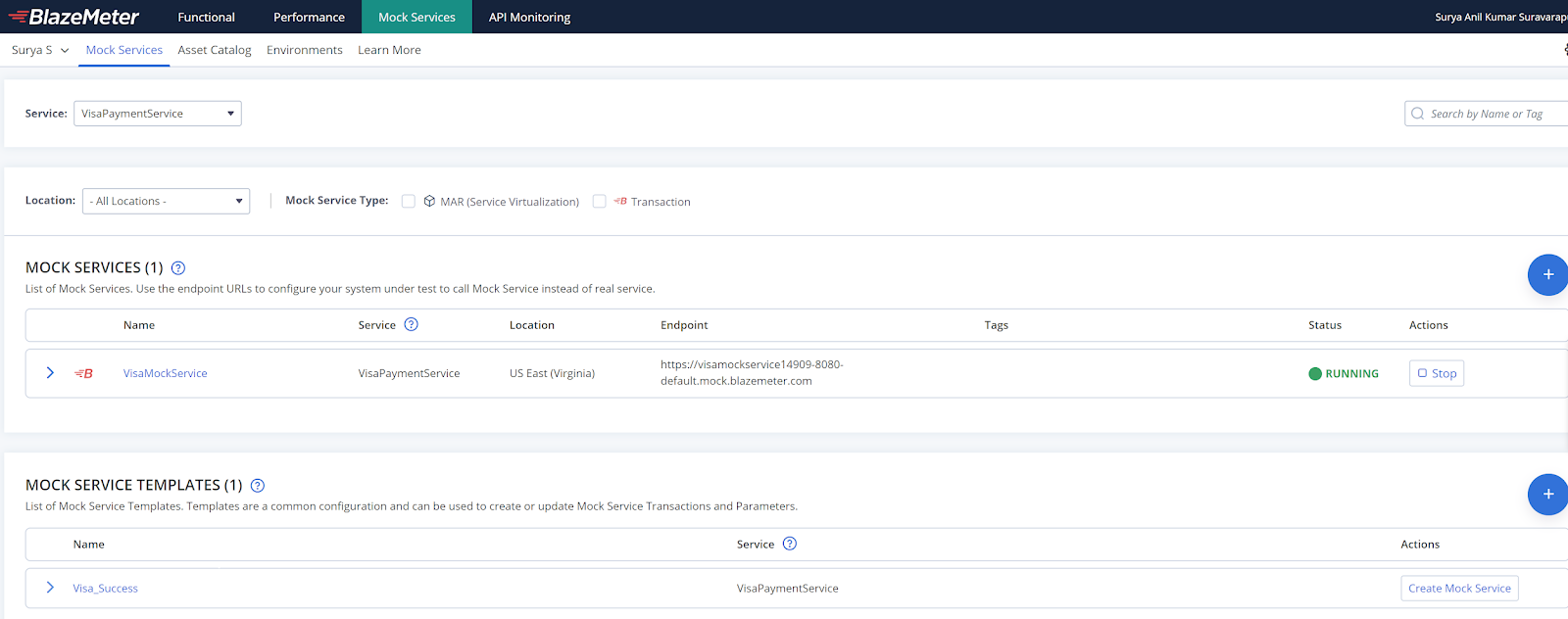Open Visa_Success template link

coord(105,589)
